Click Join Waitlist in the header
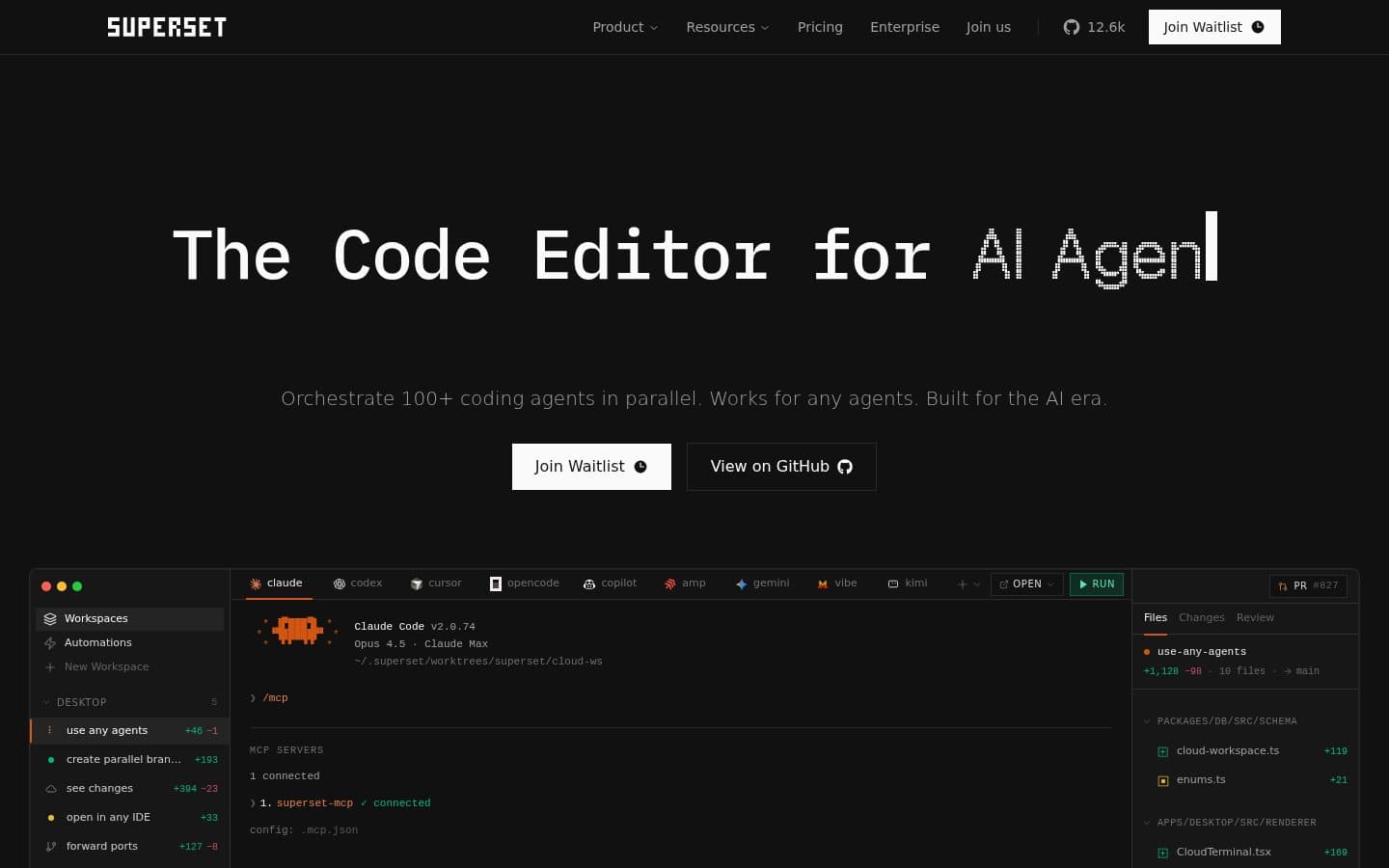This screenshot has width=1389, height=868. (1214, 27)
